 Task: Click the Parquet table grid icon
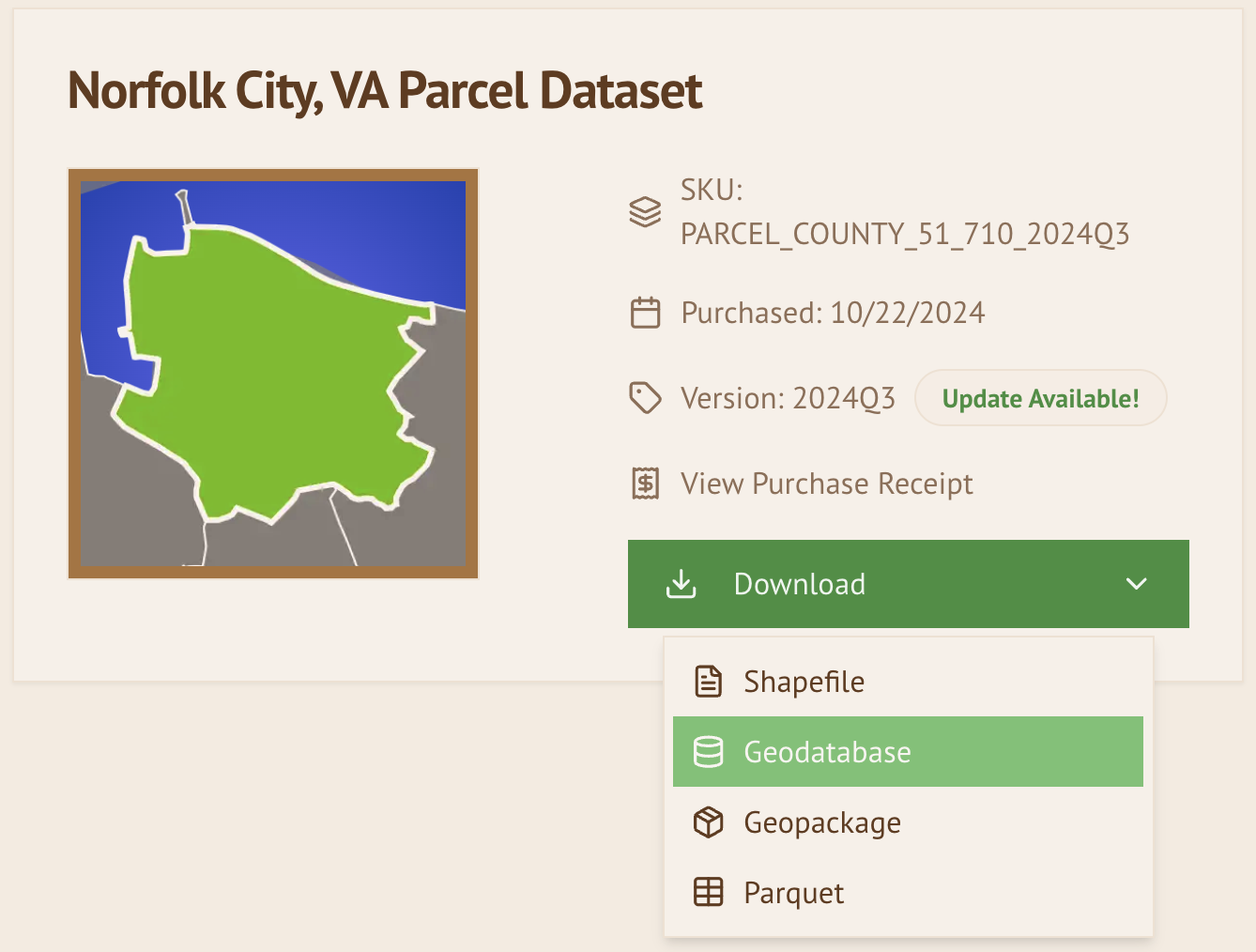pyautogui.click(x=708, y=892)
